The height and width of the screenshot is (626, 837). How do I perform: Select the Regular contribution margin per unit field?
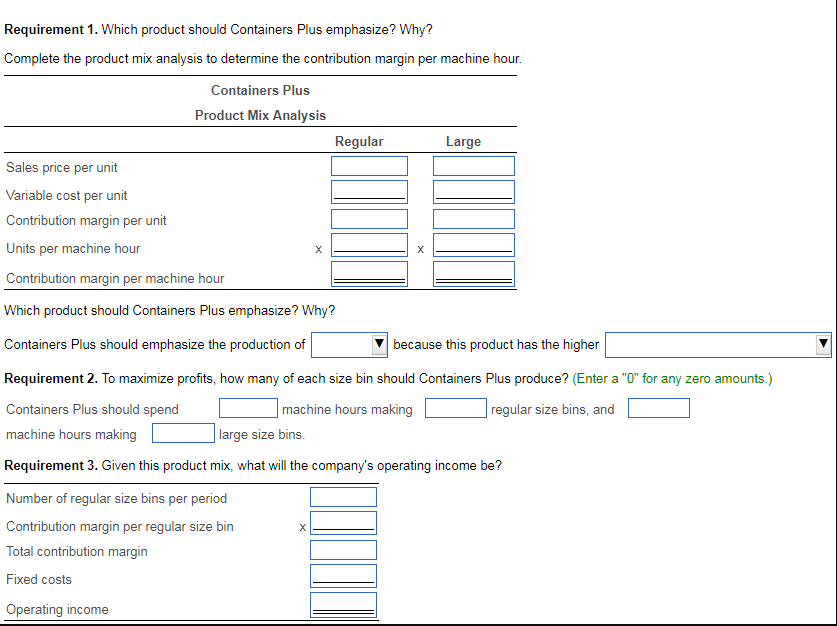point(369,218)
